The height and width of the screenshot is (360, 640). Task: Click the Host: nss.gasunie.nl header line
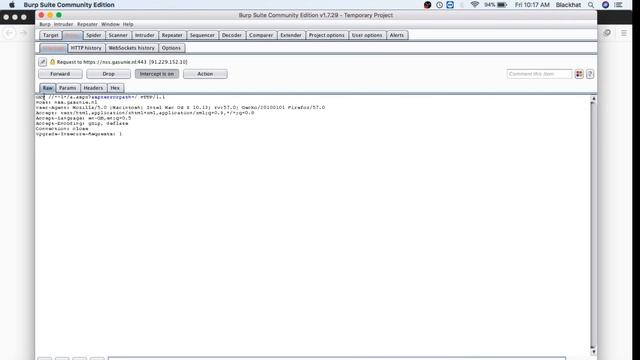point(67,102)
